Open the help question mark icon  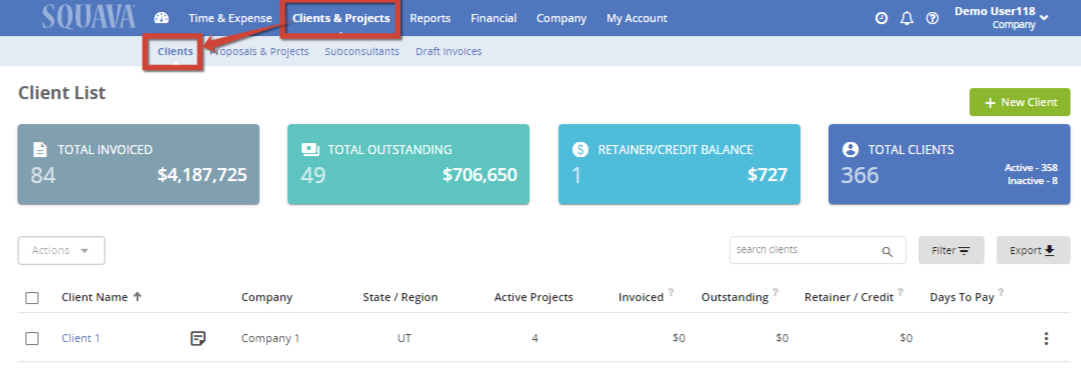(x=932, y=19)
